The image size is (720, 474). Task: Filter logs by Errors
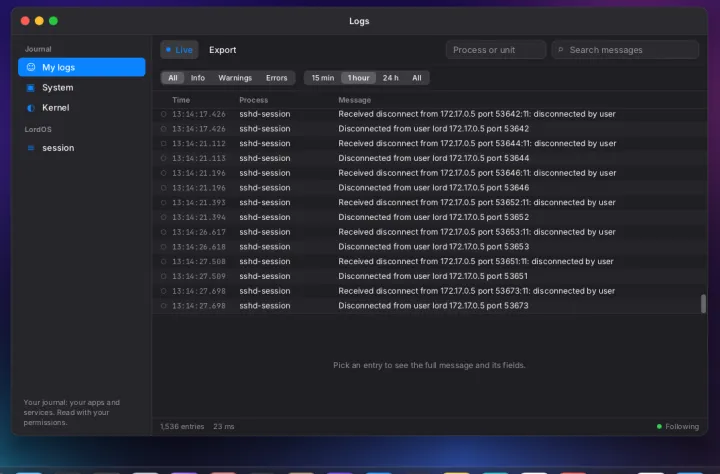click(x=276, y=78)
